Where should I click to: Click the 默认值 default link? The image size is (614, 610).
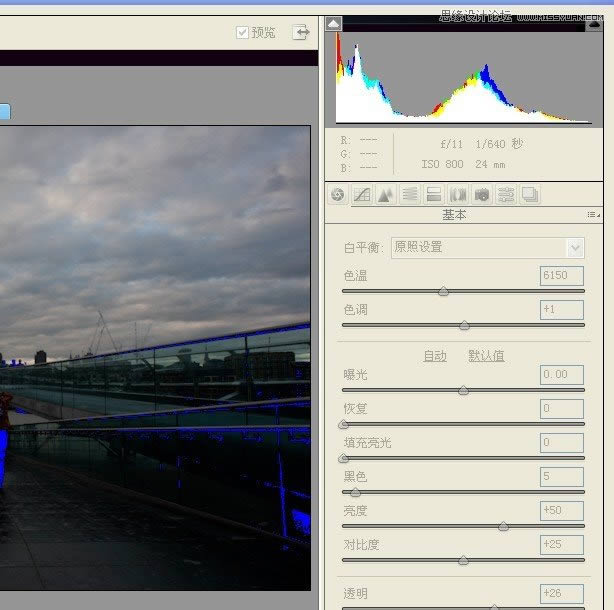(x=486, y=356)
